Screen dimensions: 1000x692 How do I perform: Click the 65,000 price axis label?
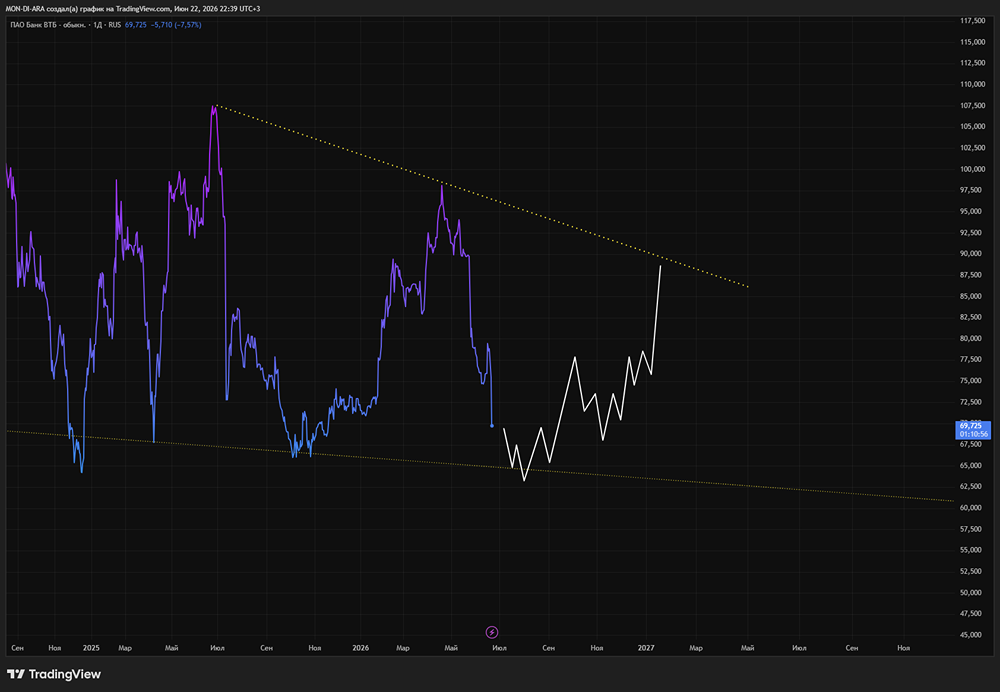click(x=971, y=466)
